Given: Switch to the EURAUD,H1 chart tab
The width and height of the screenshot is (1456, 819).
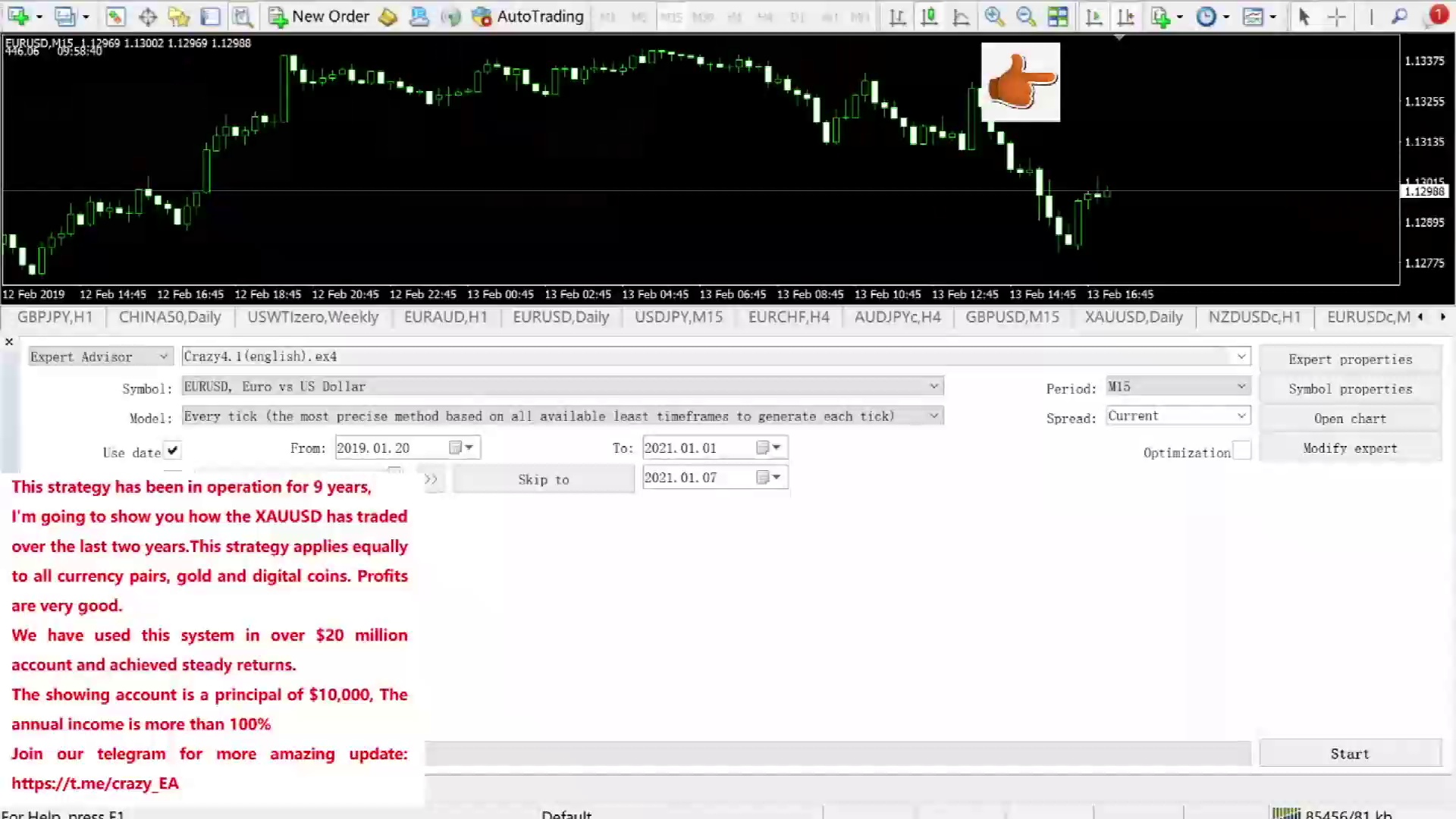Looking at the screenshot, I should point(445,317).
